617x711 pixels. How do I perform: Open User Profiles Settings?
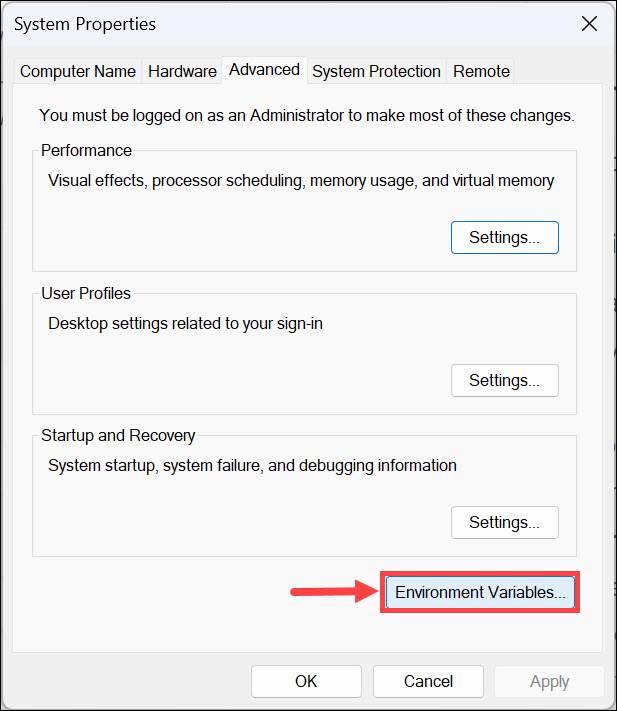click(x=505, y=380)
